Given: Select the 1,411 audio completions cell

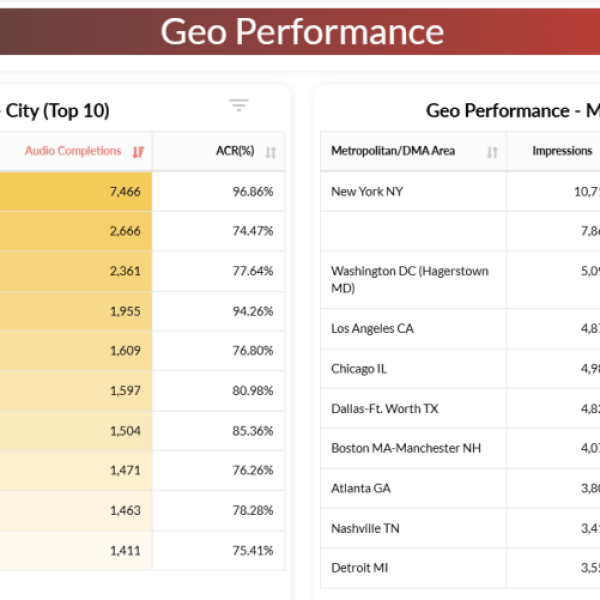Looking at the screenshot, I should point(76,551).
